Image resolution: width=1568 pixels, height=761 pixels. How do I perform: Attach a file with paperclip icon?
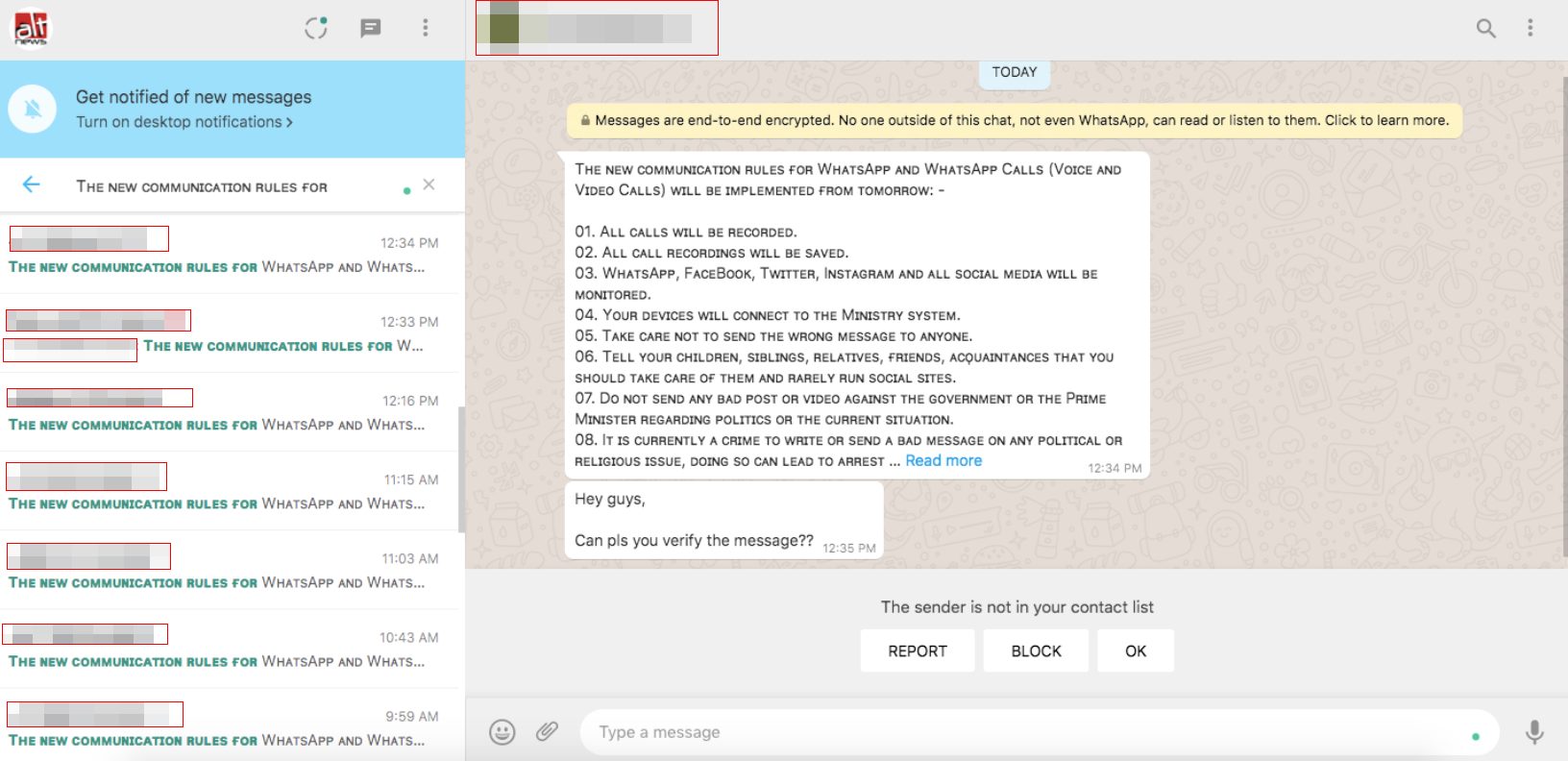pos(547,732)
